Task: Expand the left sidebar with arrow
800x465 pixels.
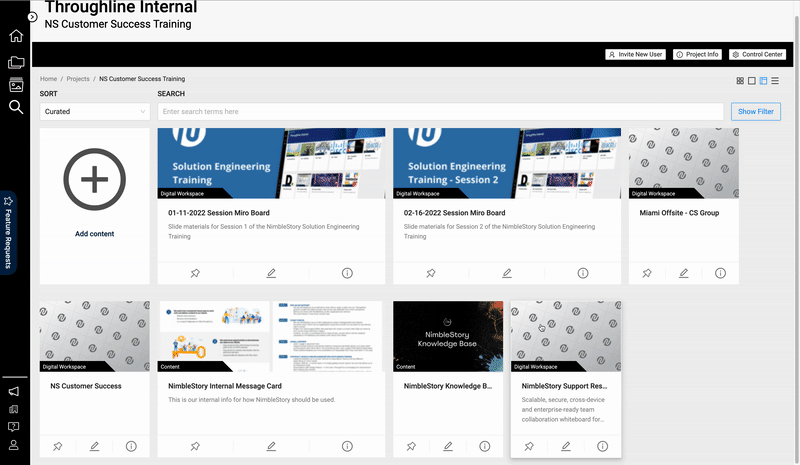Action: (x=33, y=17)
